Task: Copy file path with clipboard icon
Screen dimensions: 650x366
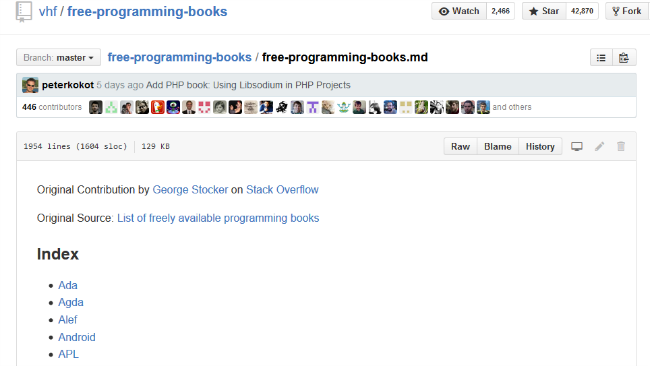Action: point(624,58)
